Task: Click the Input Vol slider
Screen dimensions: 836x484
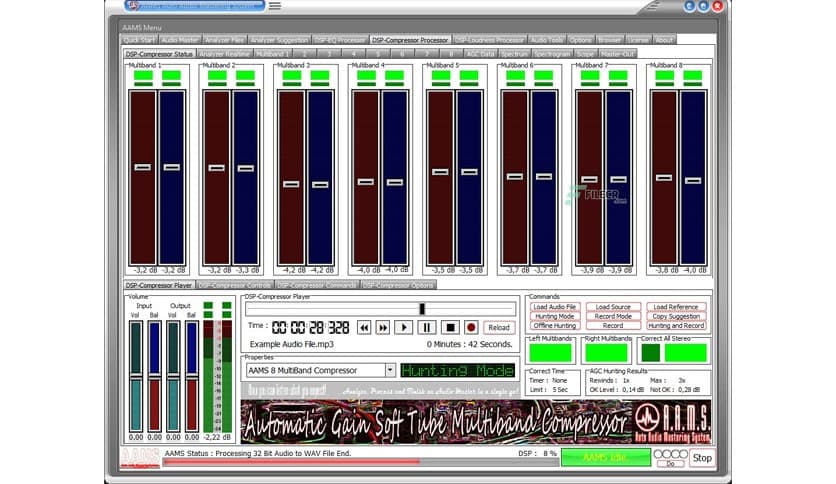Action: 136,376
